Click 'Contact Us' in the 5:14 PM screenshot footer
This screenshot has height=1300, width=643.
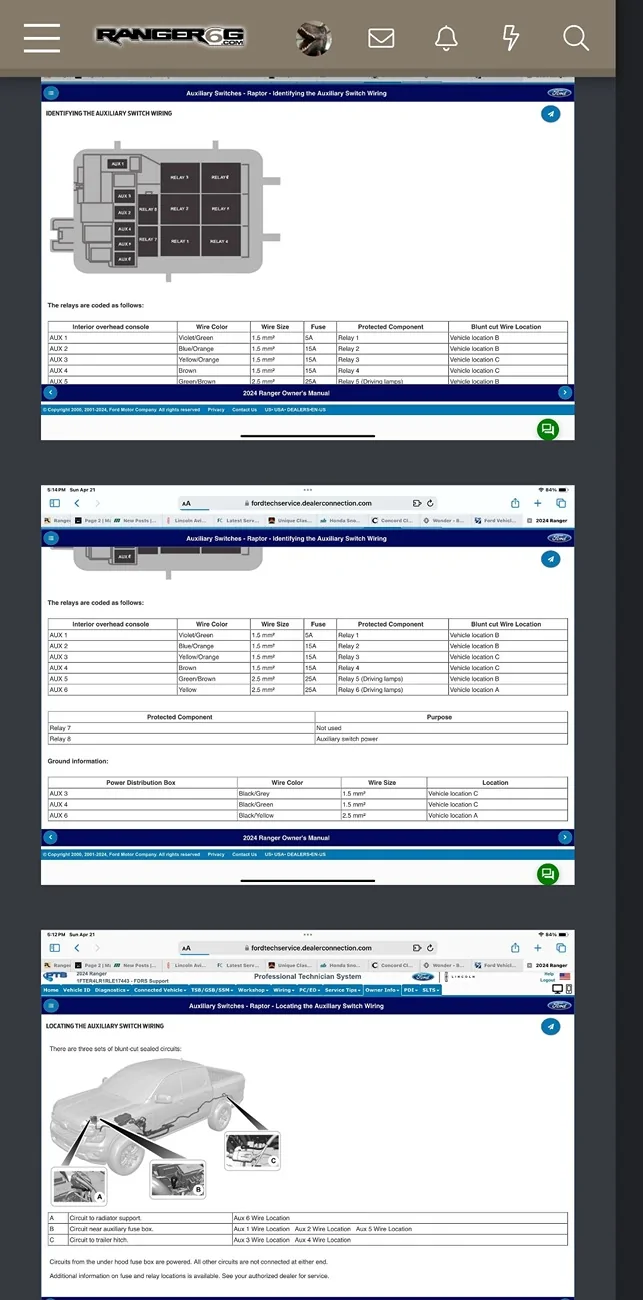pyautogui.click(x=244, y=854)
